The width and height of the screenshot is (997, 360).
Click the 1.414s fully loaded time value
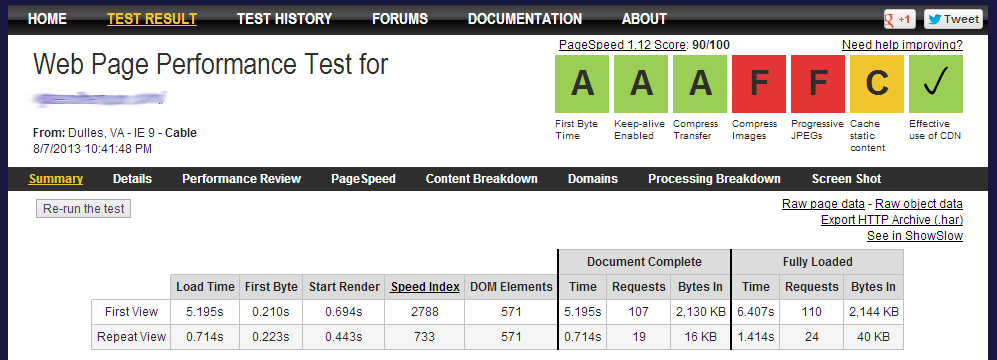[756, 337]
